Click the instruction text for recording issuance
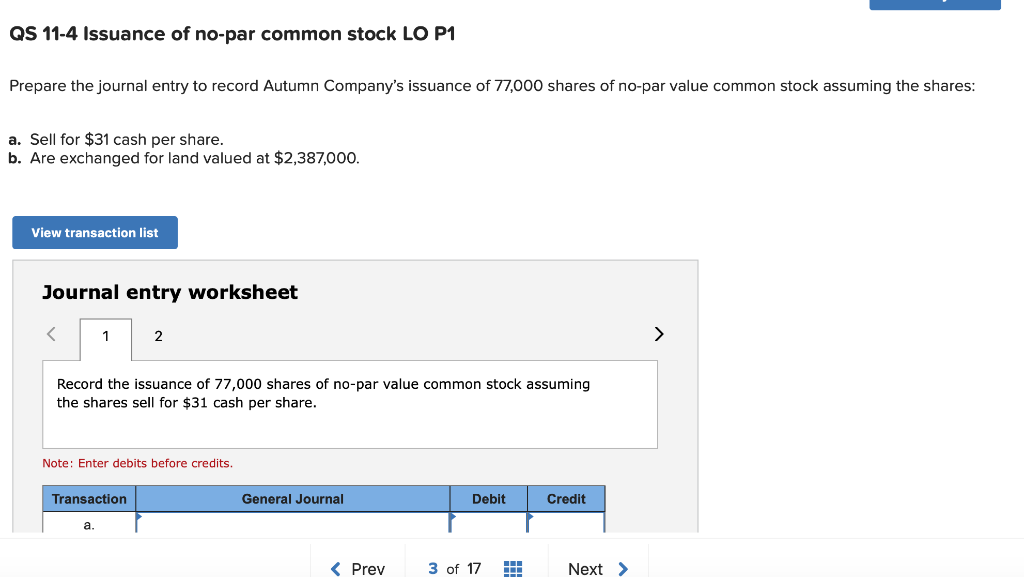The width and height of the screenshot is (1024, 577). [322, 394]
